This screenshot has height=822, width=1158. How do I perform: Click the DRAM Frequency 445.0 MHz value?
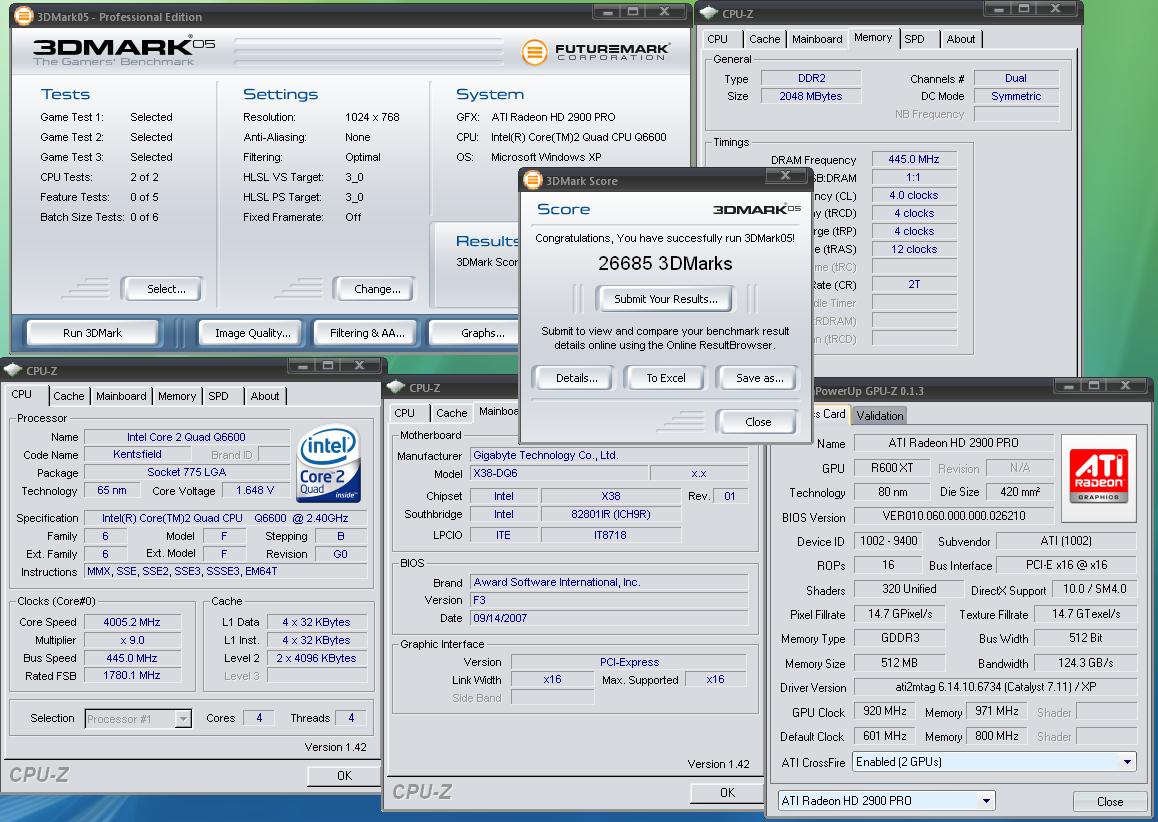(x=914, y=159)
